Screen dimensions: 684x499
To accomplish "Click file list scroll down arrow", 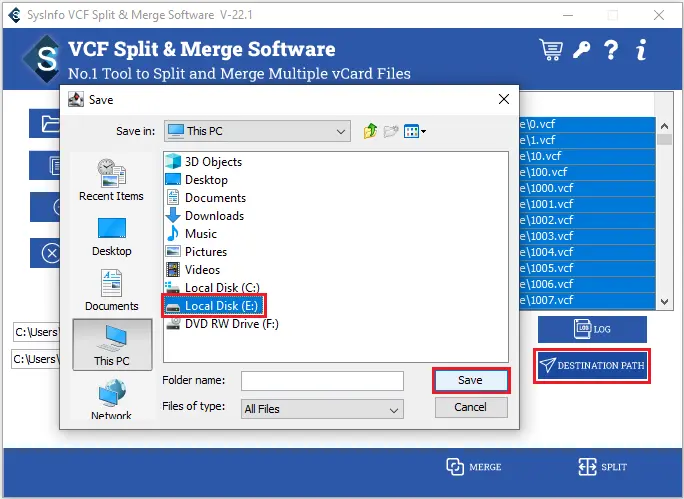I will 664,301.
